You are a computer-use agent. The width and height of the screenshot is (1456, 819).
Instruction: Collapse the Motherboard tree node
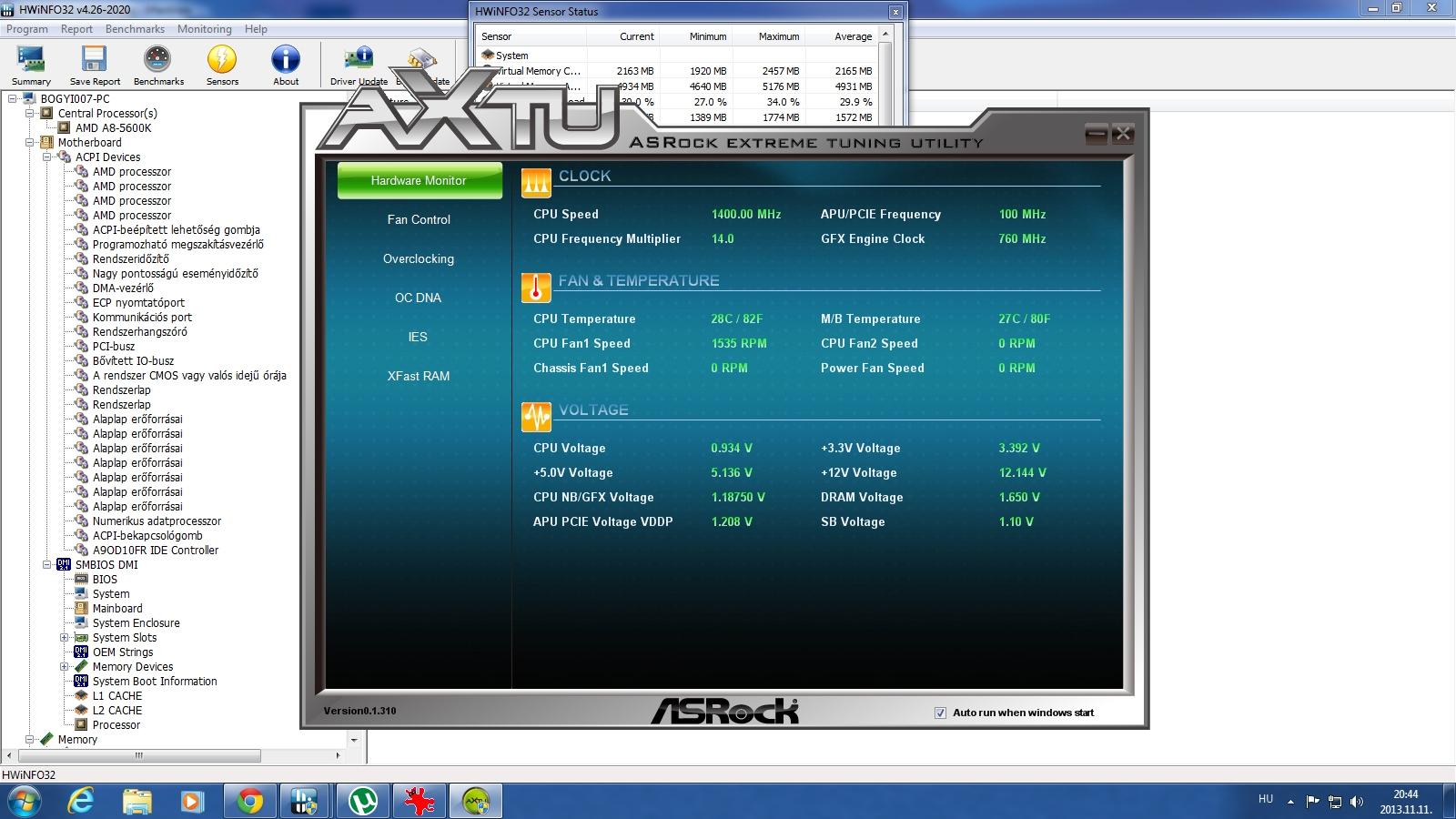point(30,142)
